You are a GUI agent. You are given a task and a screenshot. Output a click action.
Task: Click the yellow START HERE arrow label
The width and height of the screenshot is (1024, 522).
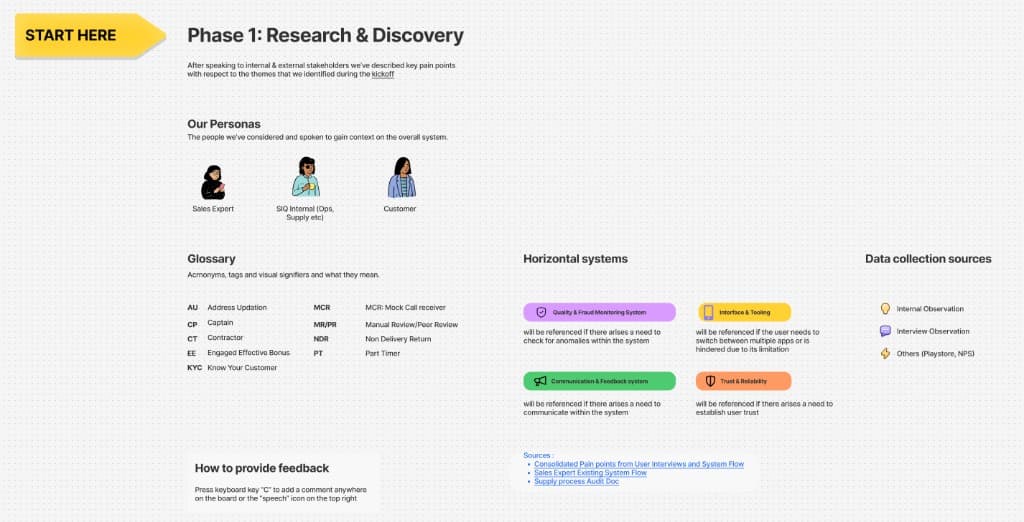tap(89, 35)
